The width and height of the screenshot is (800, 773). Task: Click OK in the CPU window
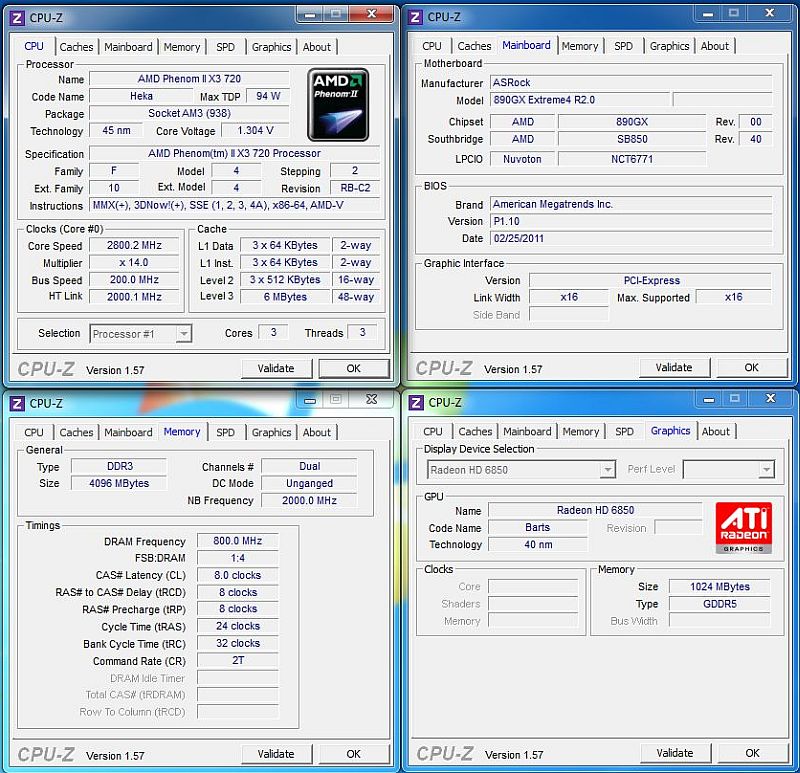pyautogui.click(x=354, y=368)
